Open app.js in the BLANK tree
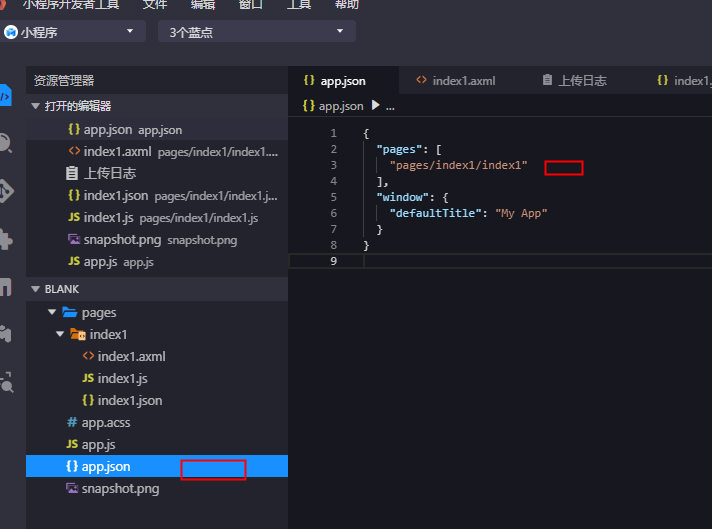The width and height of the screenshot is (712, 529). [157, 445]
